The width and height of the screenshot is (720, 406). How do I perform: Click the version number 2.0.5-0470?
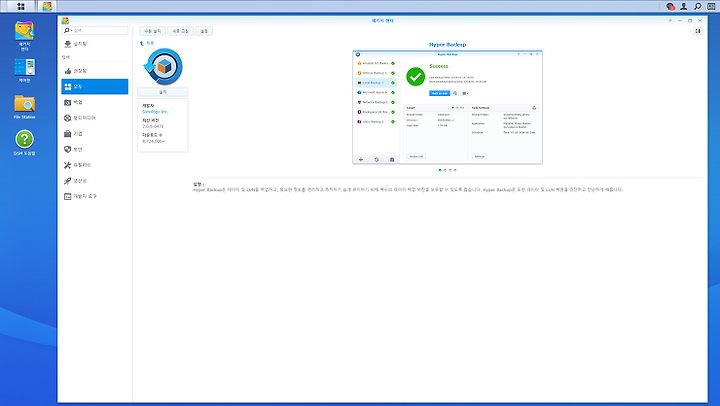(153, 126)
